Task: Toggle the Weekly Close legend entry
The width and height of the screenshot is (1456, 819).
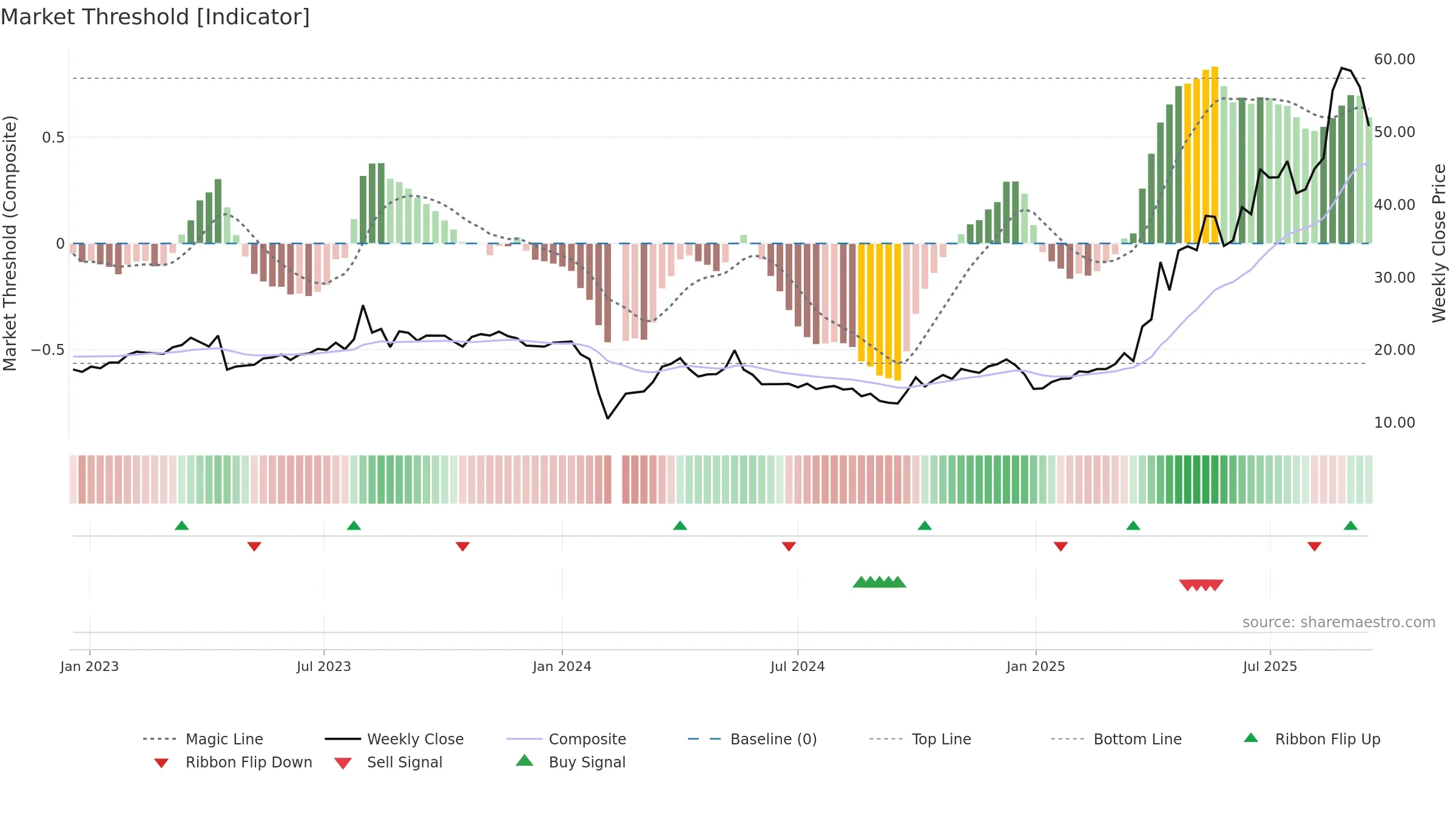Action: click(394, 739)
